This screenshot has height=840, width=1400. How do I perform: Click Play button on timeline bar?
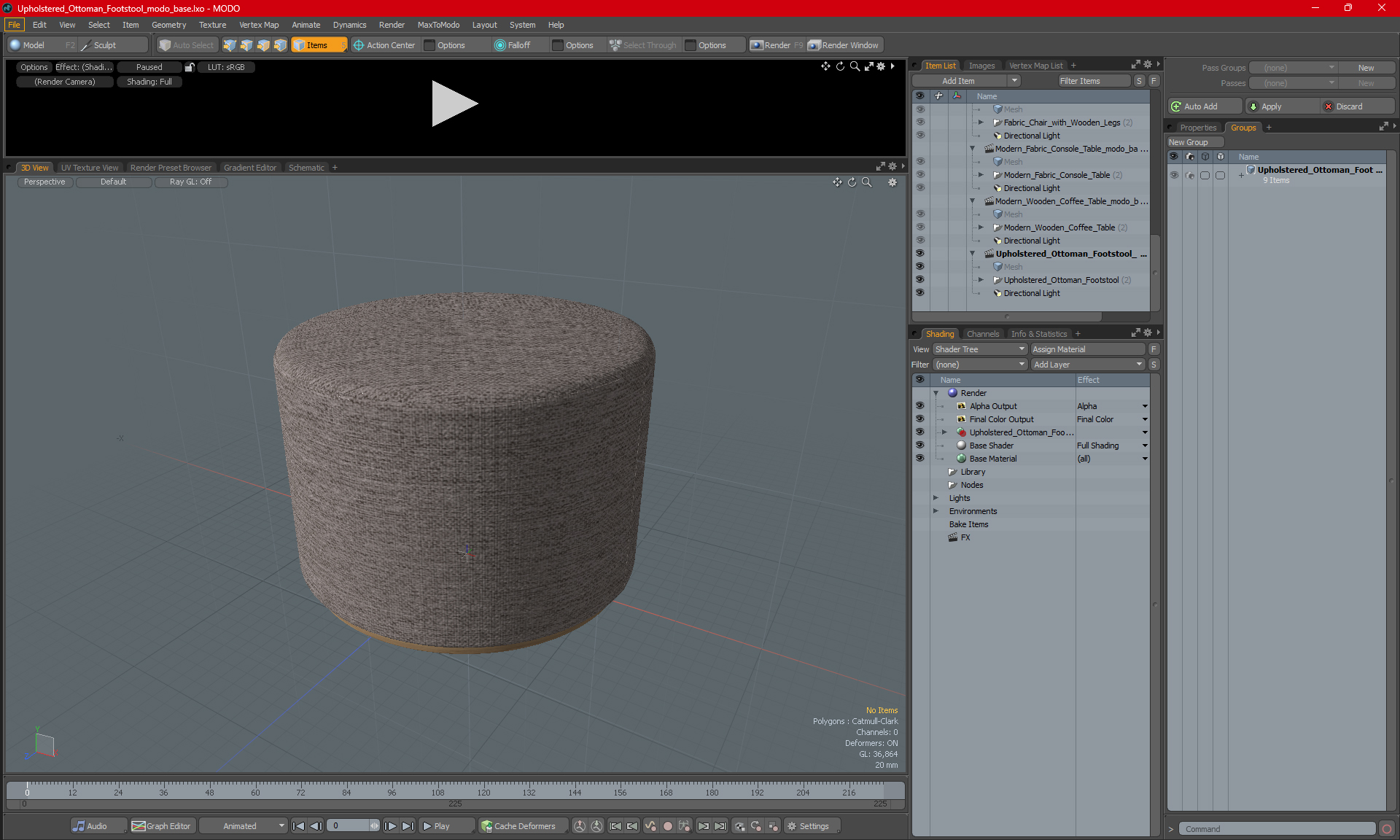[446, 826]
